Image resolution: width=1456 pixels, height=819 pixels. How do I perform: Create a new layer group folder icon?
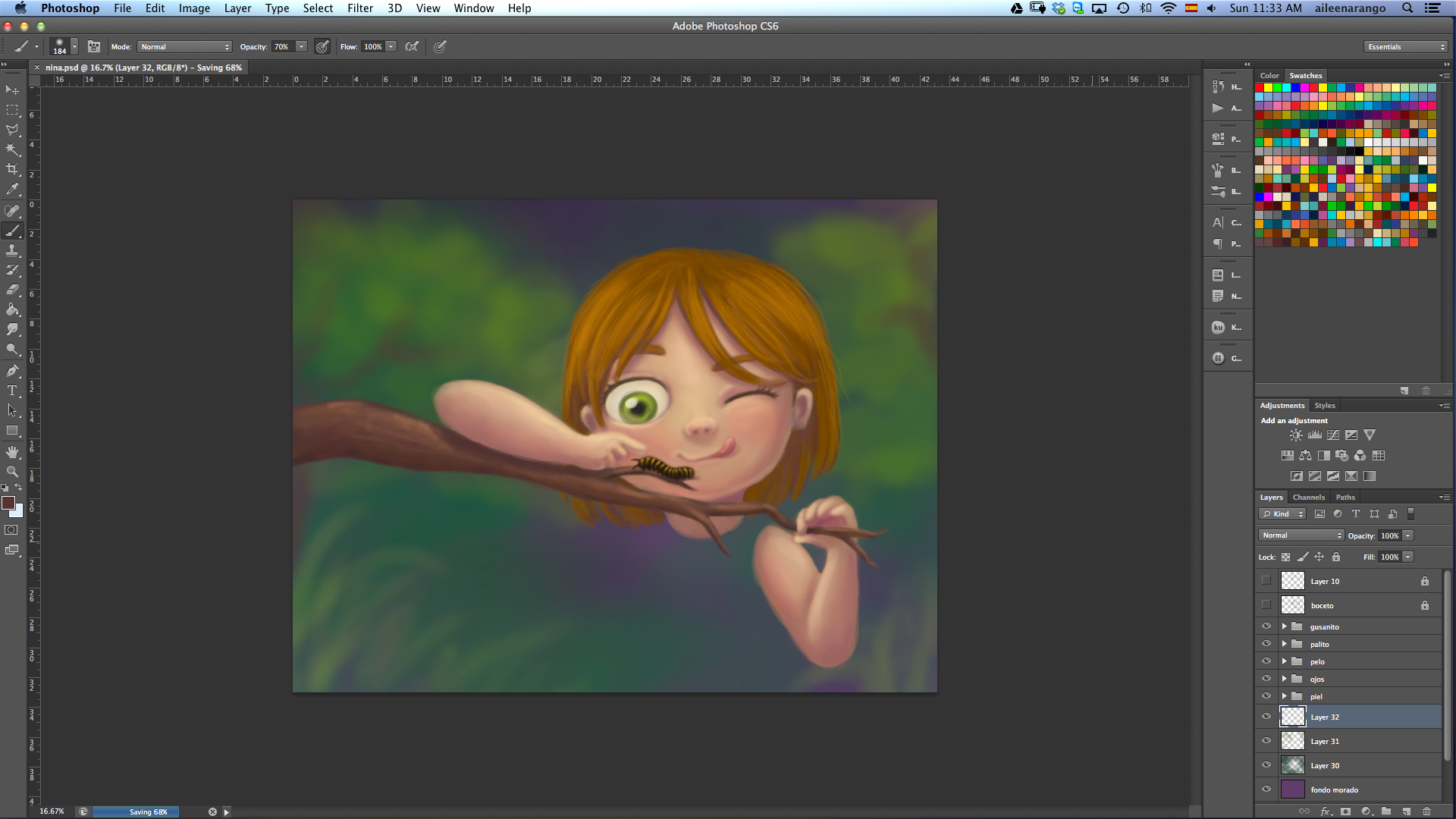(1386, 811)
